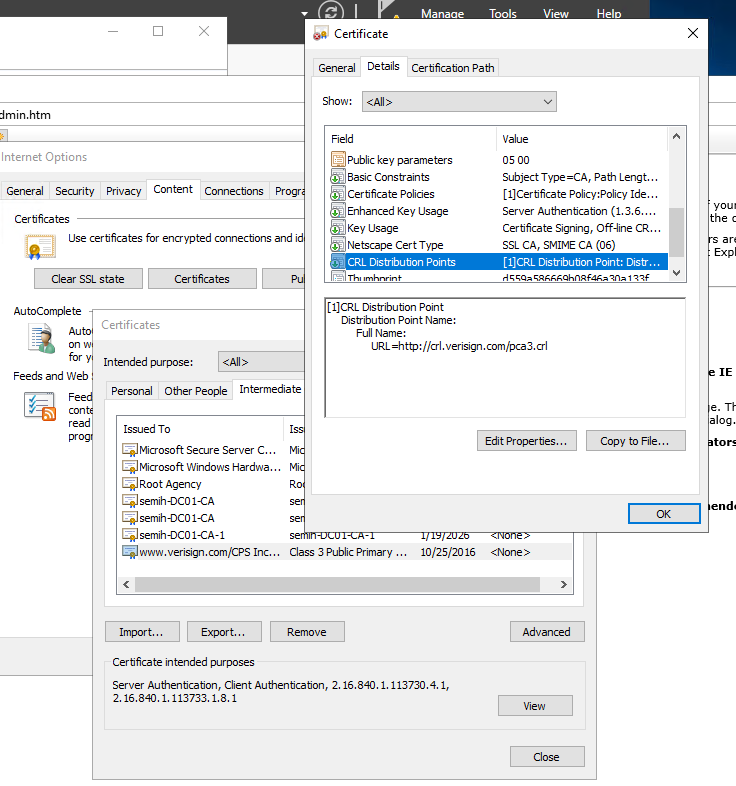Switch to the General certificate tab
Screen dimensions: 736x786
(336, 68)
